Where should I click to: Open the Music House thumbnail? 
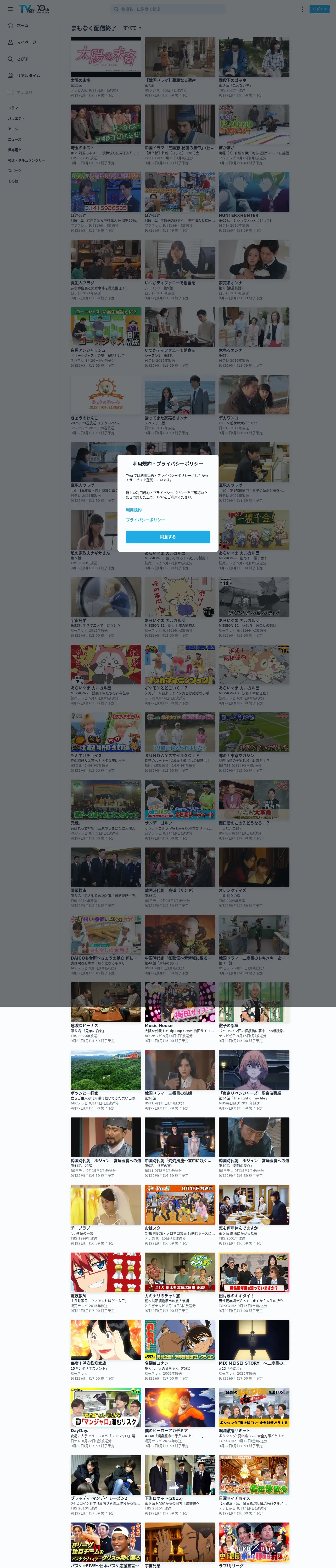(180, 1002)
